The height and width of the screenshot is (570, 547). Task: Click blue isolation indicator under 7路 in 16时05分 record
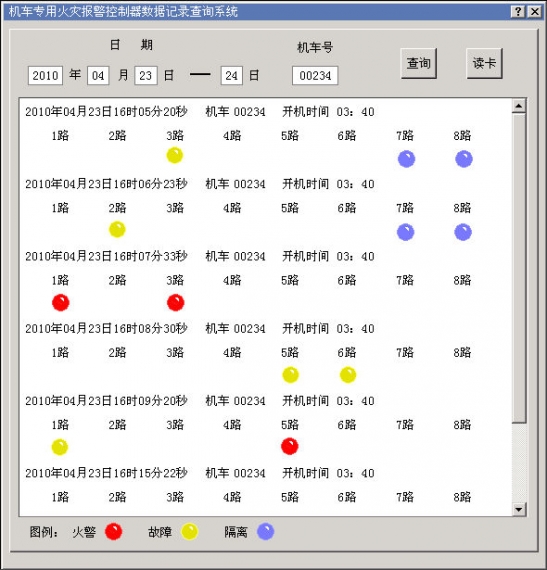pyautogui.click(x=406, y=159)
